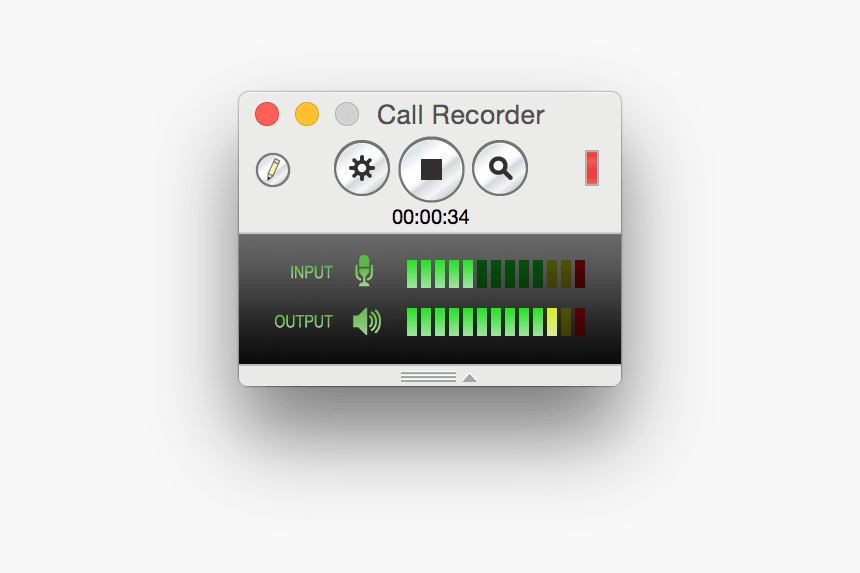860x573 pixels.
Task: Click the INPUT level meter bars
Action: pos(496,274)
